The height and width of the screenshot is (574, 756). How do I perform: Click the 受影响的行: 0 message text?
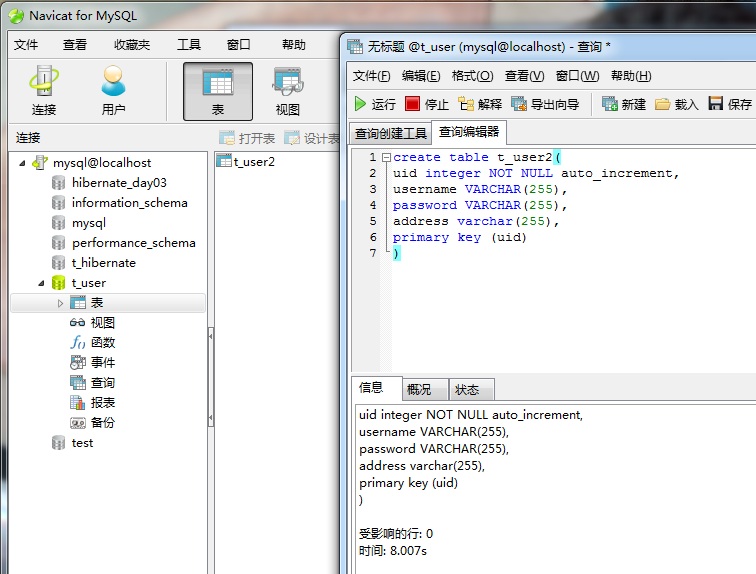click(x=396, y=534)
